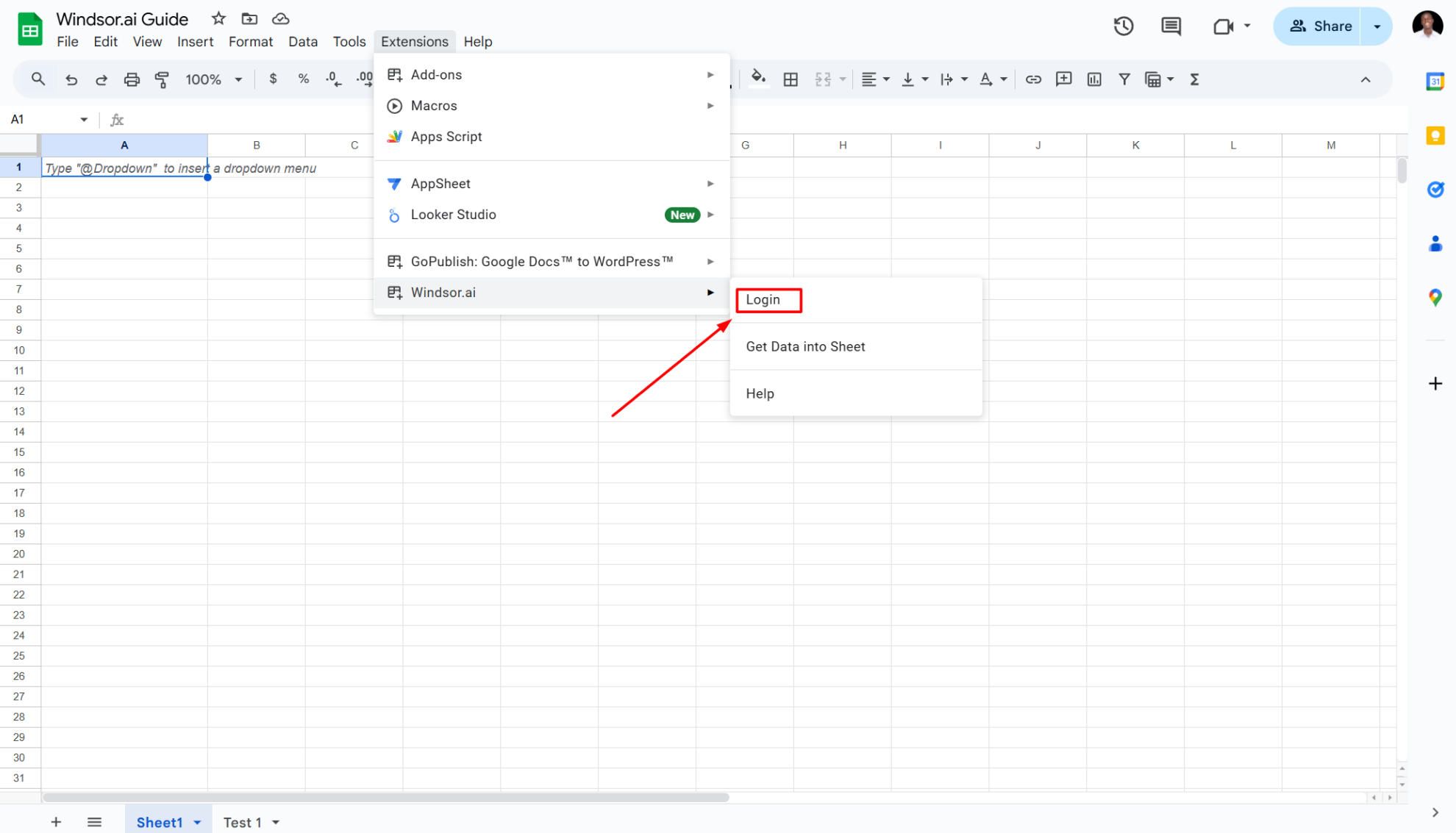Viewport: 1456px width, 833px height.
Task: Print the spreadsheet
Action: [132, 79]
